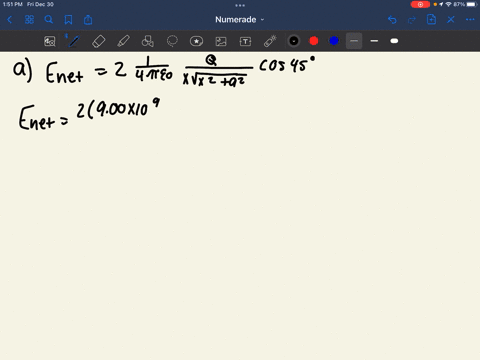The width and height of the screenshot is (480, 360).
Task: Select the Eraser tool
Action: click(99, 41)
